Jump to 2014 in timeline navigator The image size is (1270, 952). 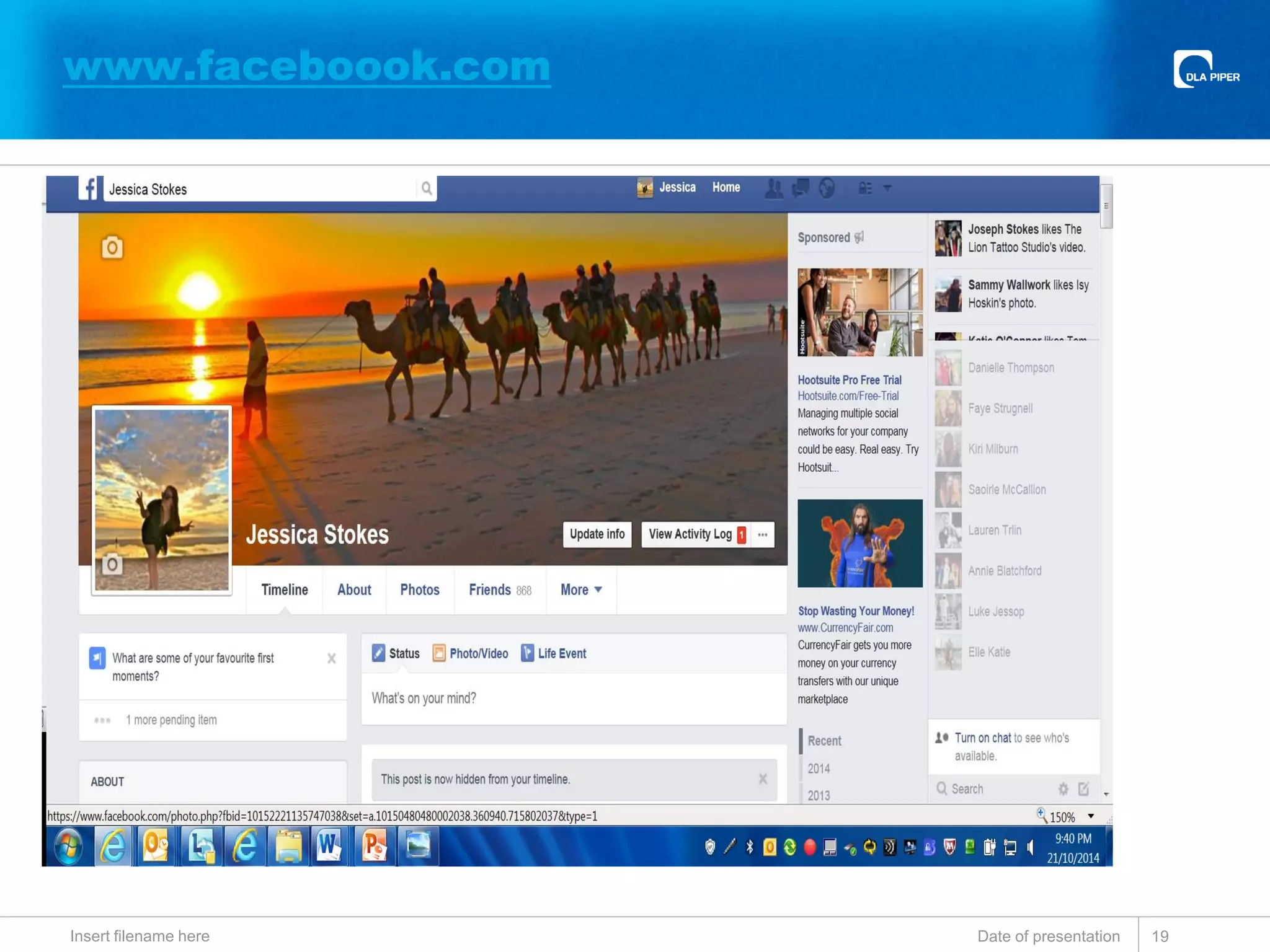pos(819,769)
